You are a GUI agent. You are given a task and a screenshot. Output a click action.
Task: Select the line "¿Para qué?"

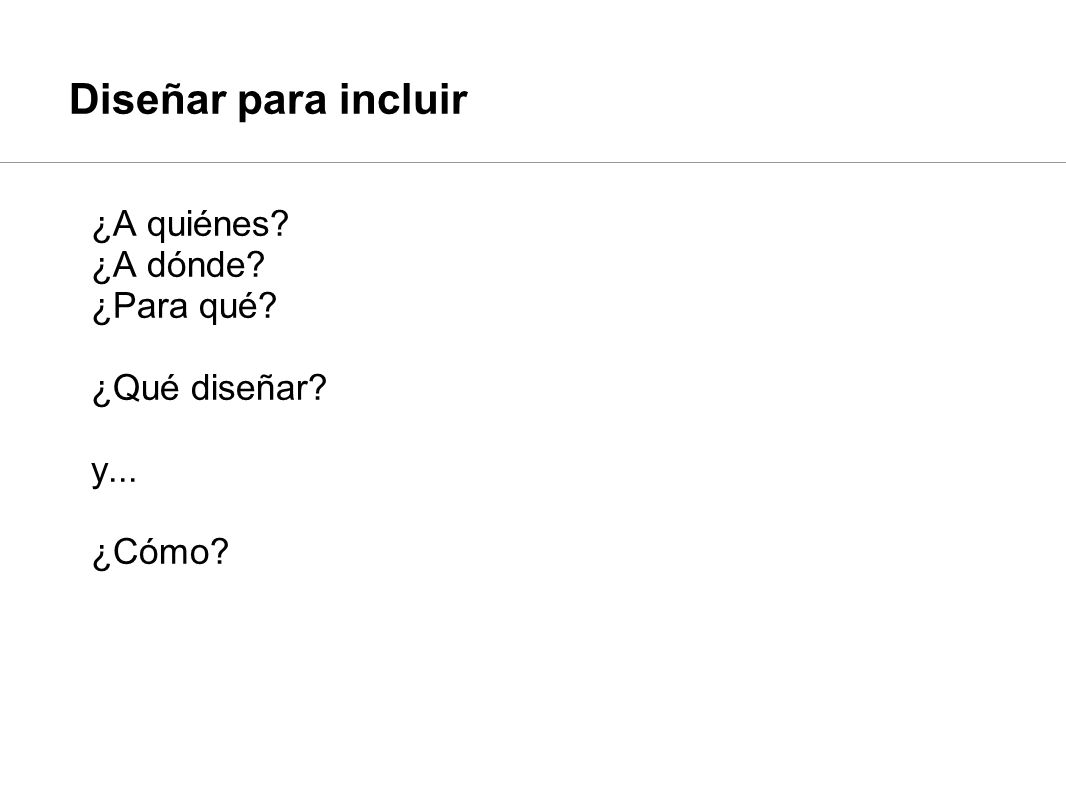pos(184,307)
